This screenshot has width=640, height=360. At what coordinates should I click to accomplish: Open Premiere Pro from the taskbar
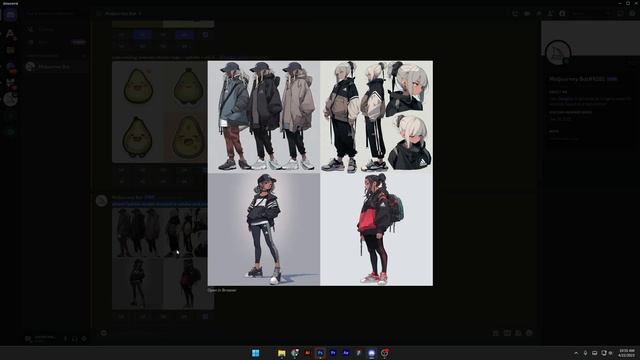[333, 353]
